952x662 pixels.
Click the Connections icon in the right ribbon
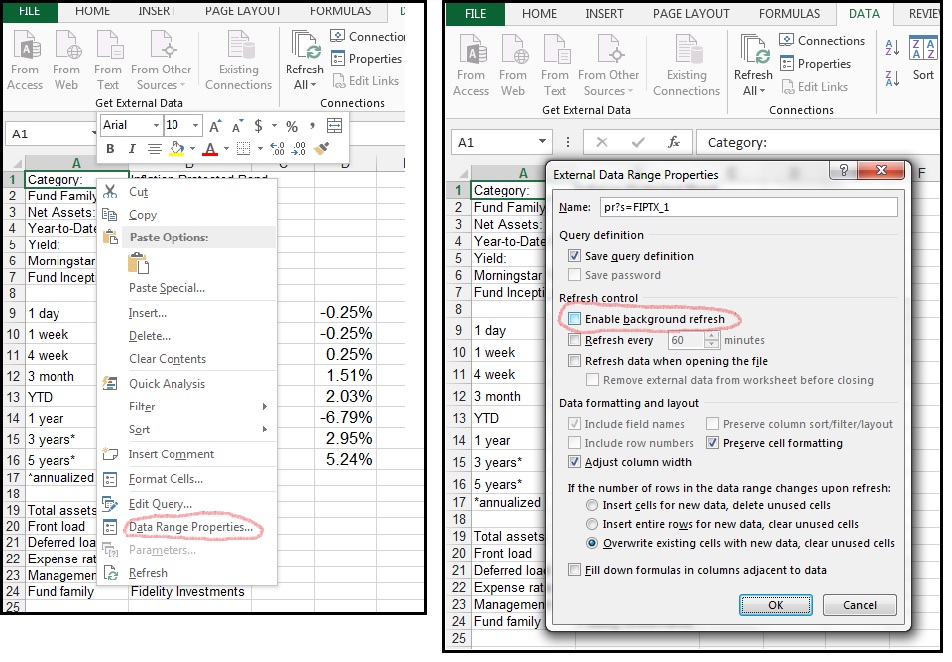coord(786,40)
